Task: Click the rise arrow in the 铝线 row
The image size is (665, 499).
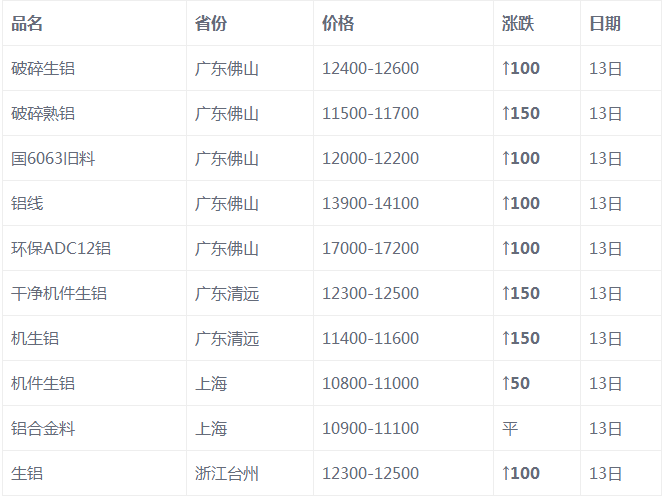Action: 506,204
